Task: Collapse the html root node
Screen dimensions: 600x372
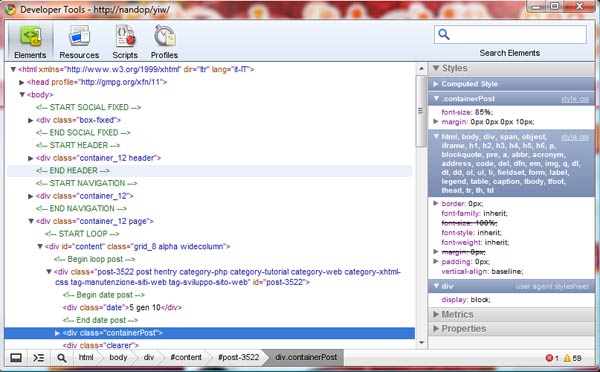Action: pos(13,69)
